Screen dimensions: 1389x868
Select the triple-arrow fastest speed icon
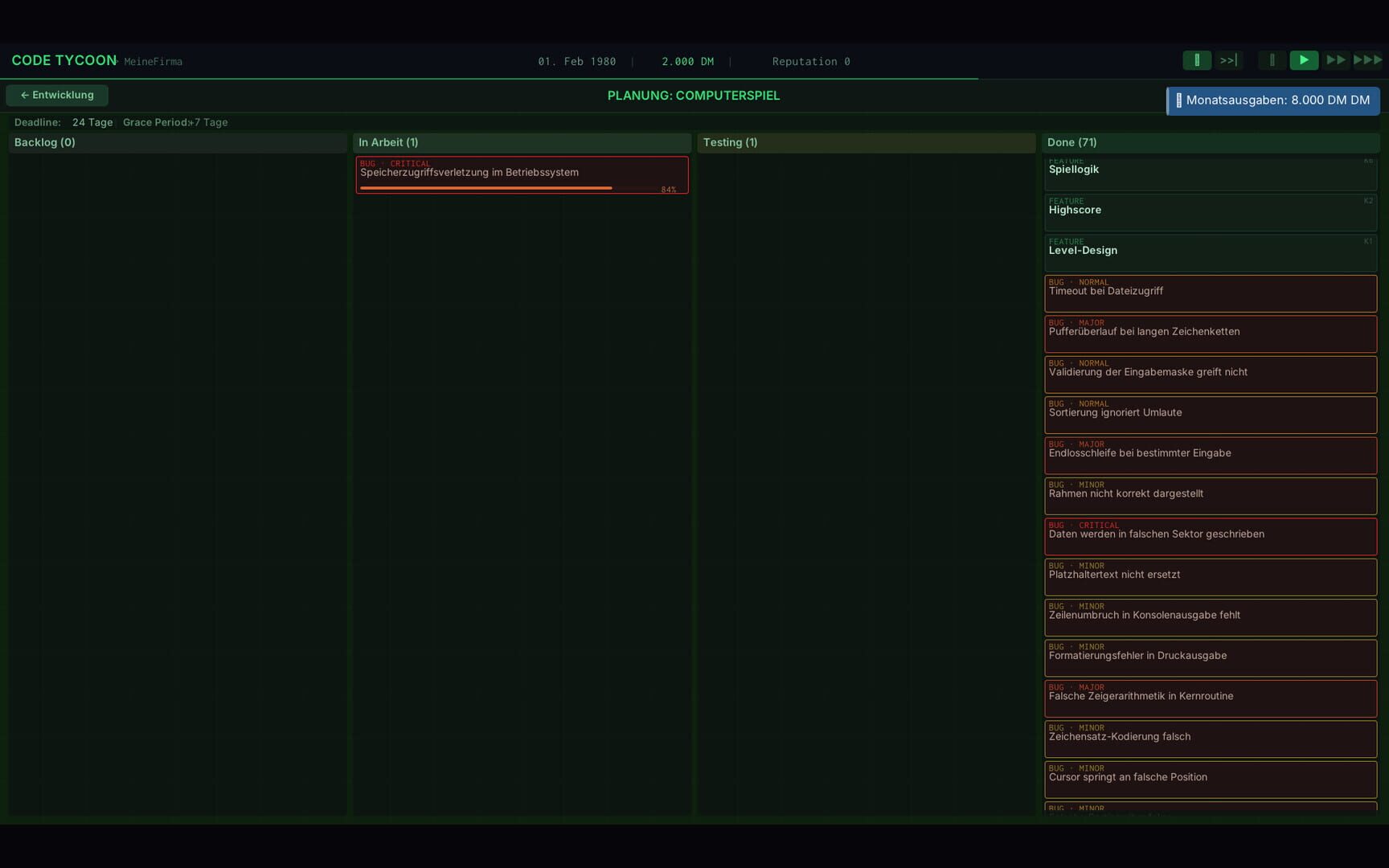click(1366, 59)
